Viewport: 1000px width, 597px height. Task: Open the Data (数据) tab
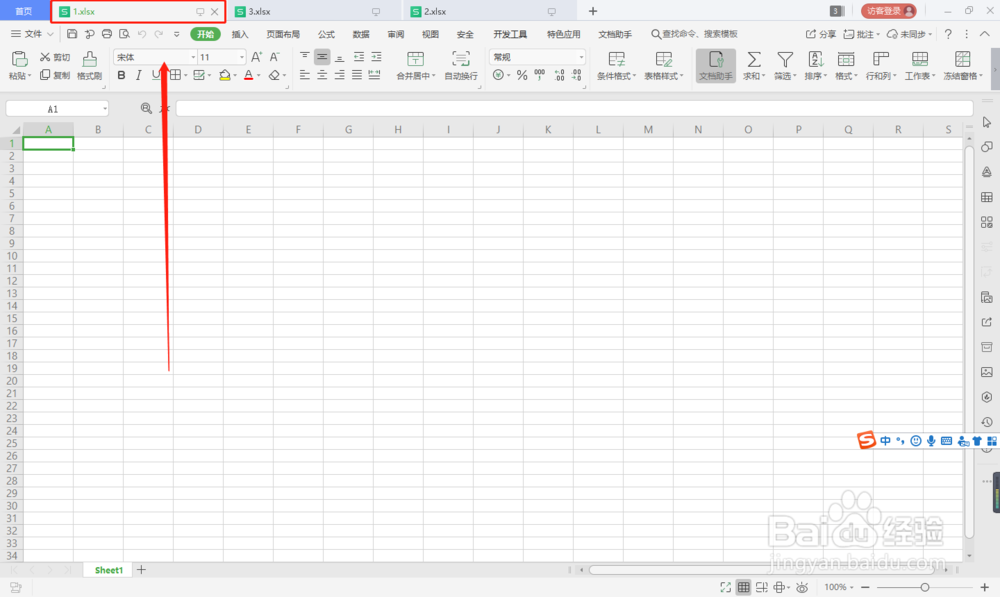pos(361,34)
